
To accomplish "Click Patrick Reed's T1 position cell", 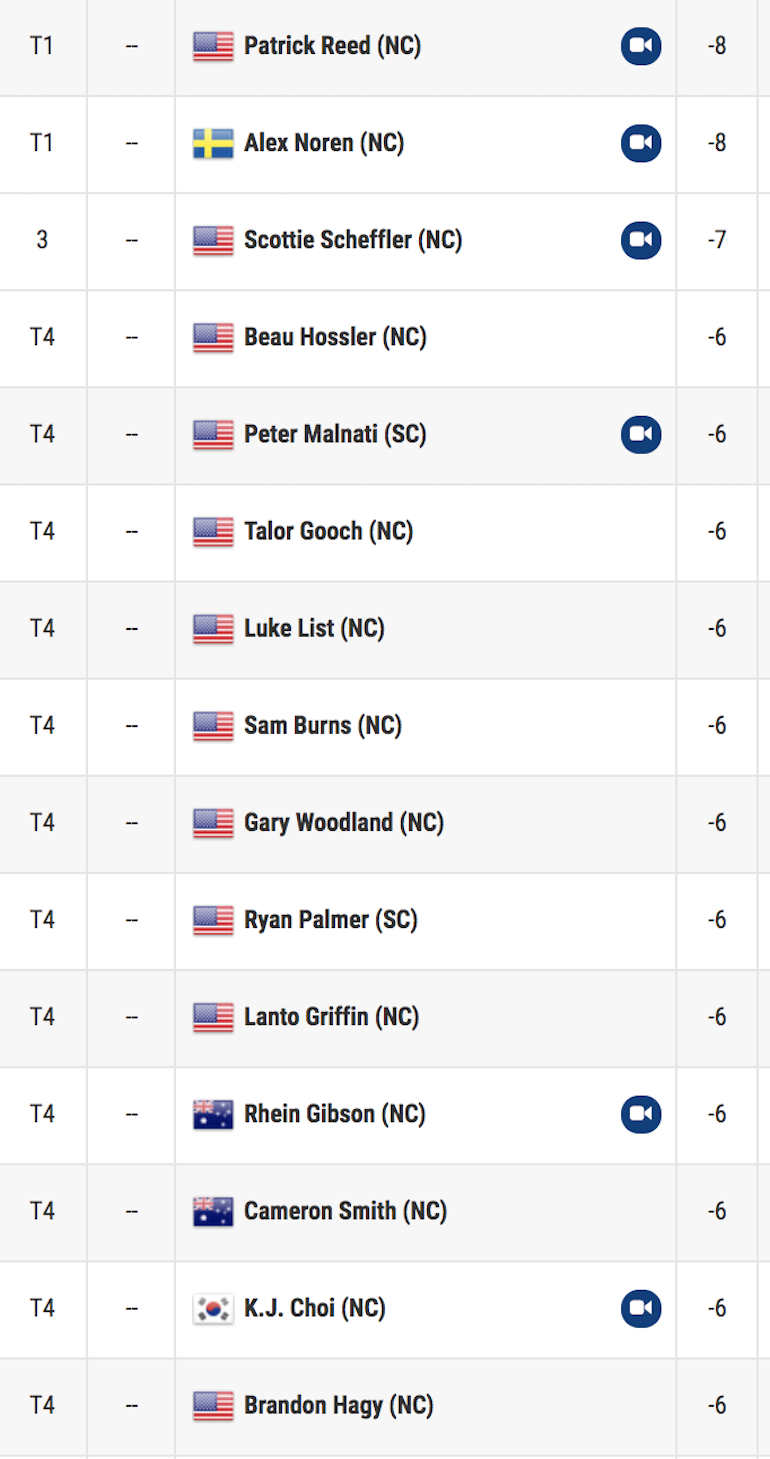I will click(x=42, y=46).
